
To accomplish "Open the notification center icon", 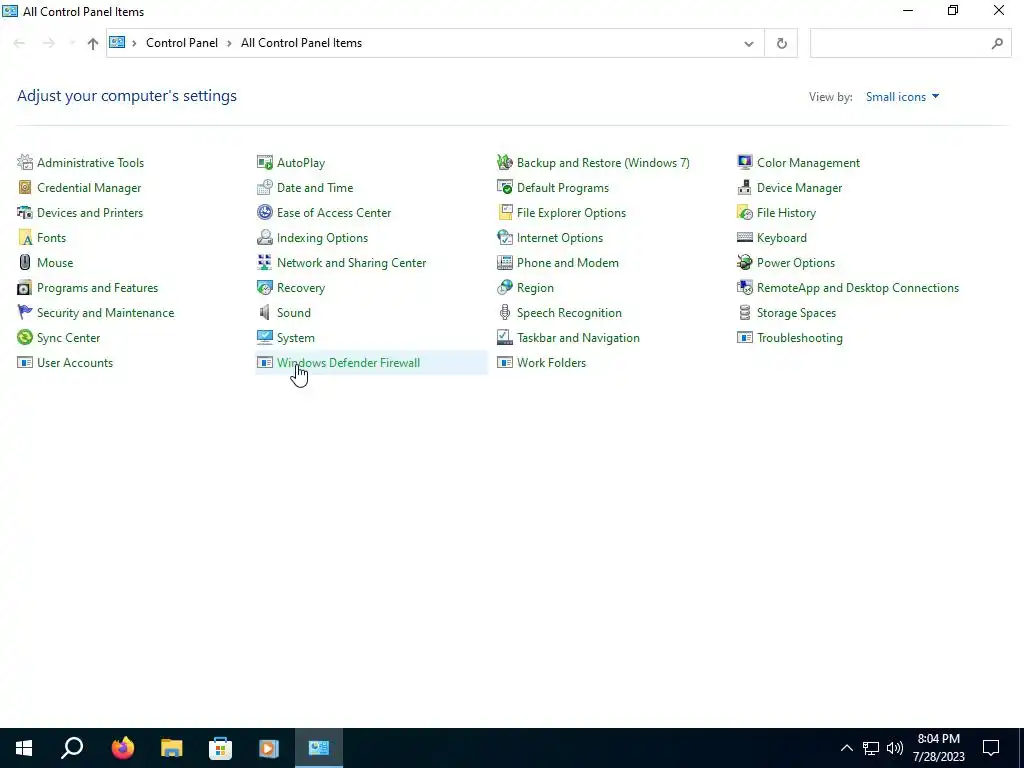I will pyautogui.click(x=991, y=748).
